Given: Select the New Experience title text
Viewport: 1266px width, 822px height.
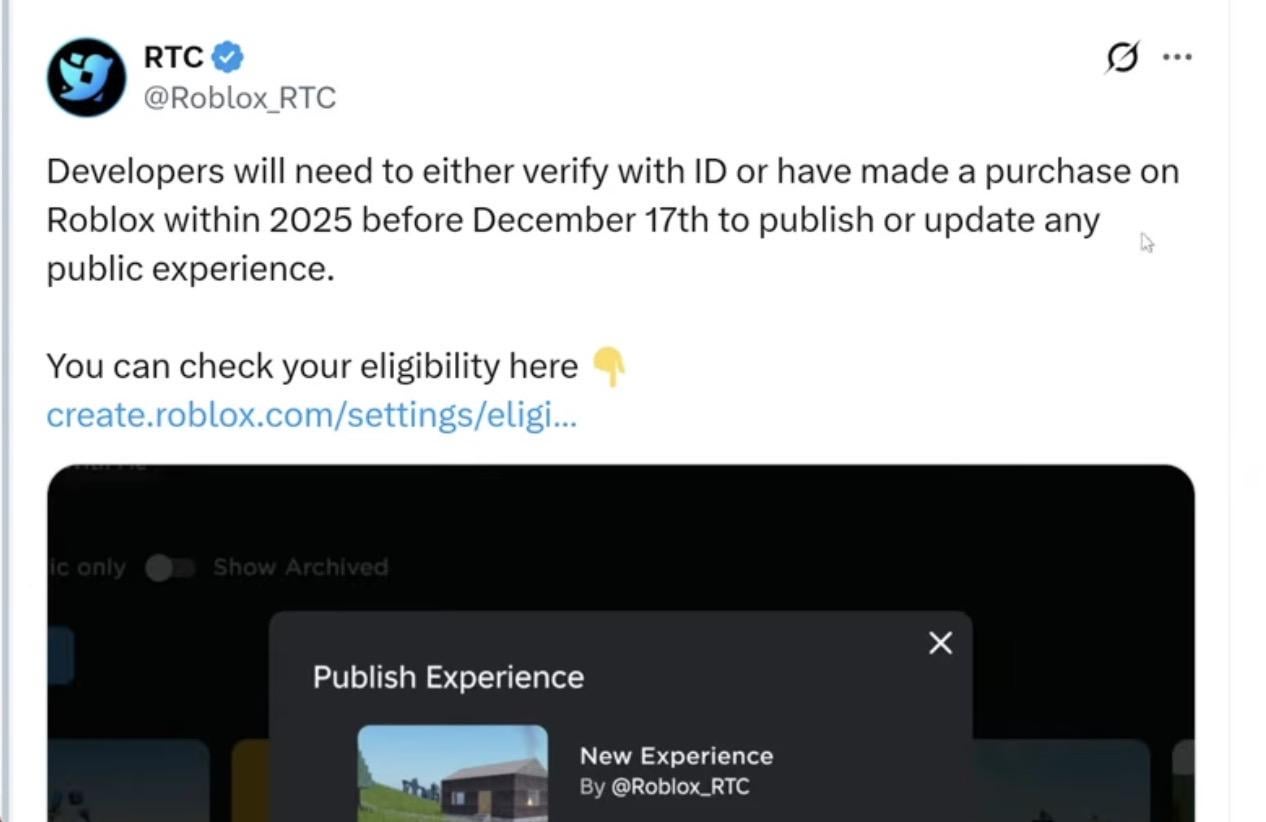Looking at the screenshot, I should (x=676, y=756).
